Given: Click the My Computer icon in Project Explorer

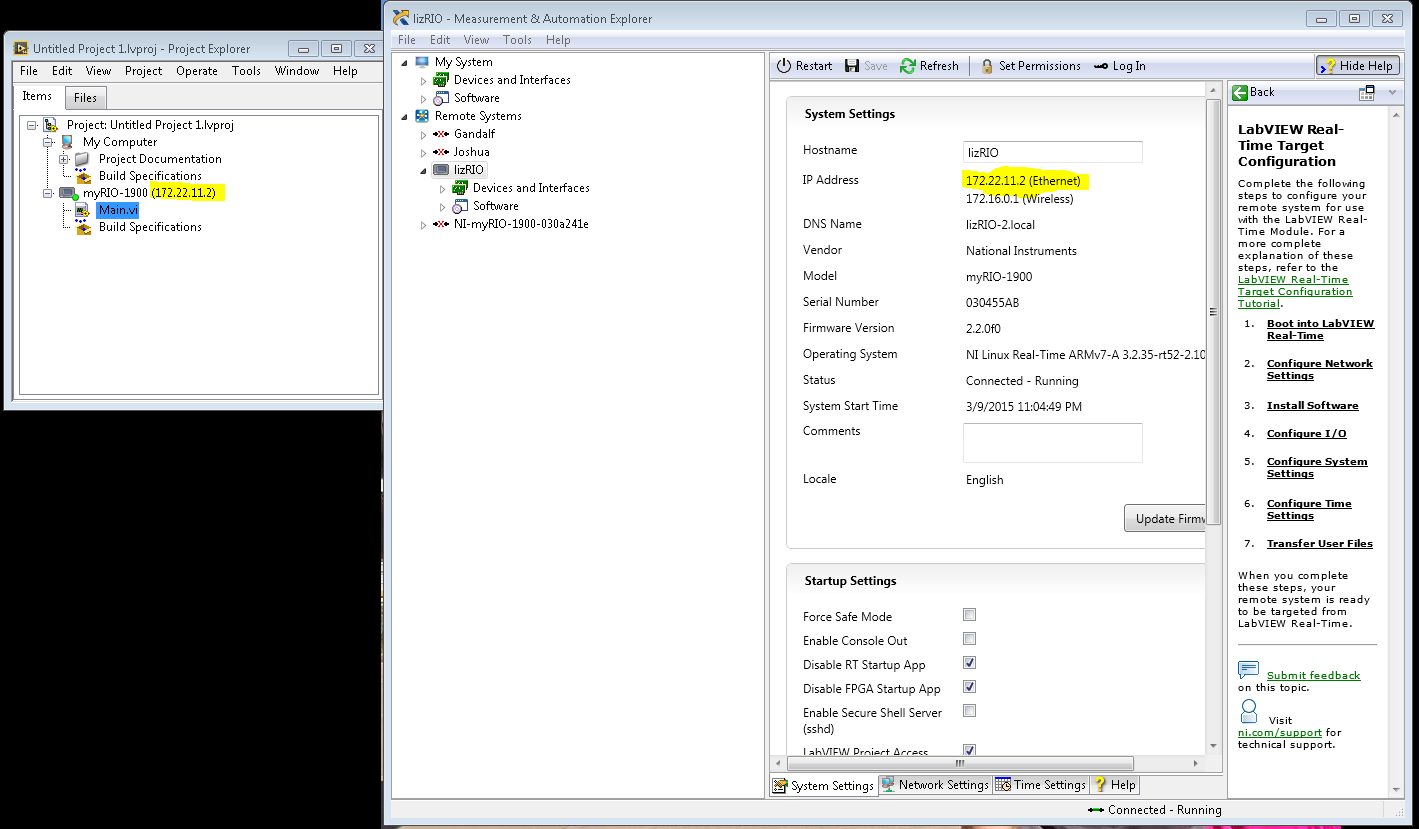Looking at the screenshot, I should [67, 142].
